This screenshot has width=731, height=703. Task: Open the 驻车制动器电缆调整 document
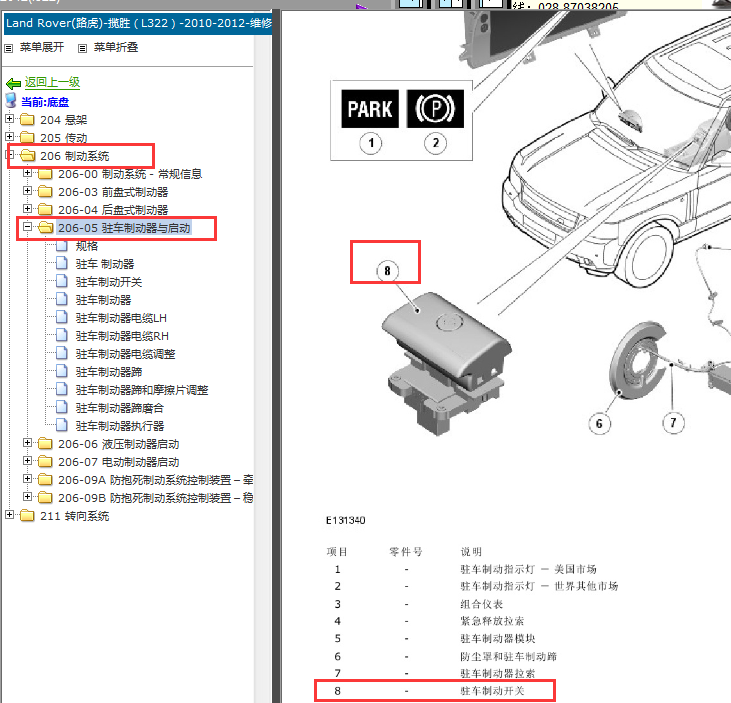[x=125, y=354]
